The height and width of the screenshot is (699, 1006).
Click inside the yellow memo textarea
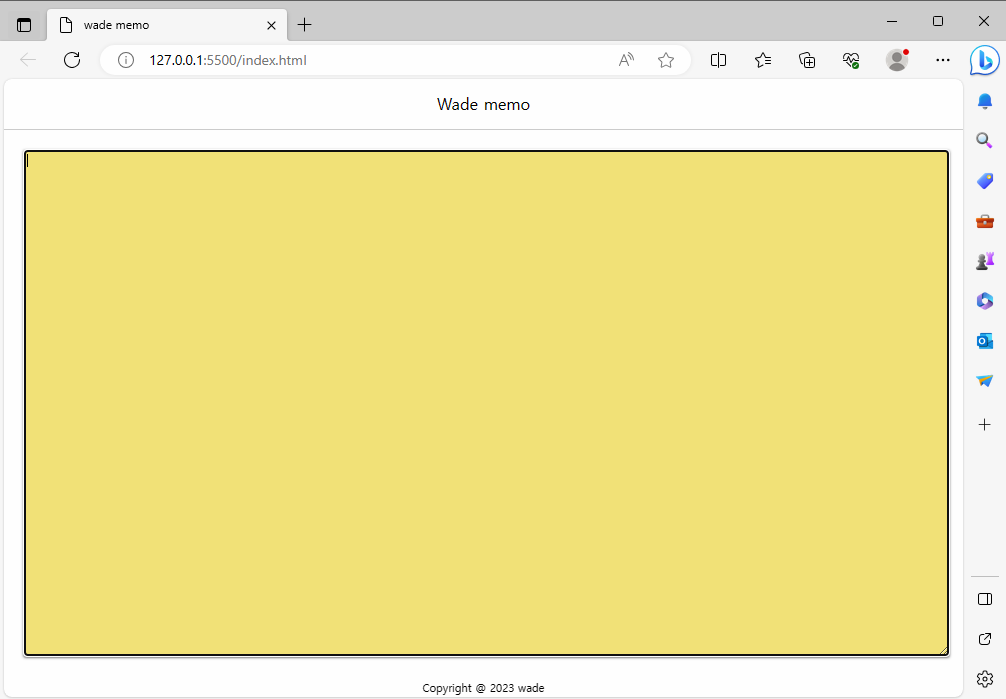click(x=486, y=403)
